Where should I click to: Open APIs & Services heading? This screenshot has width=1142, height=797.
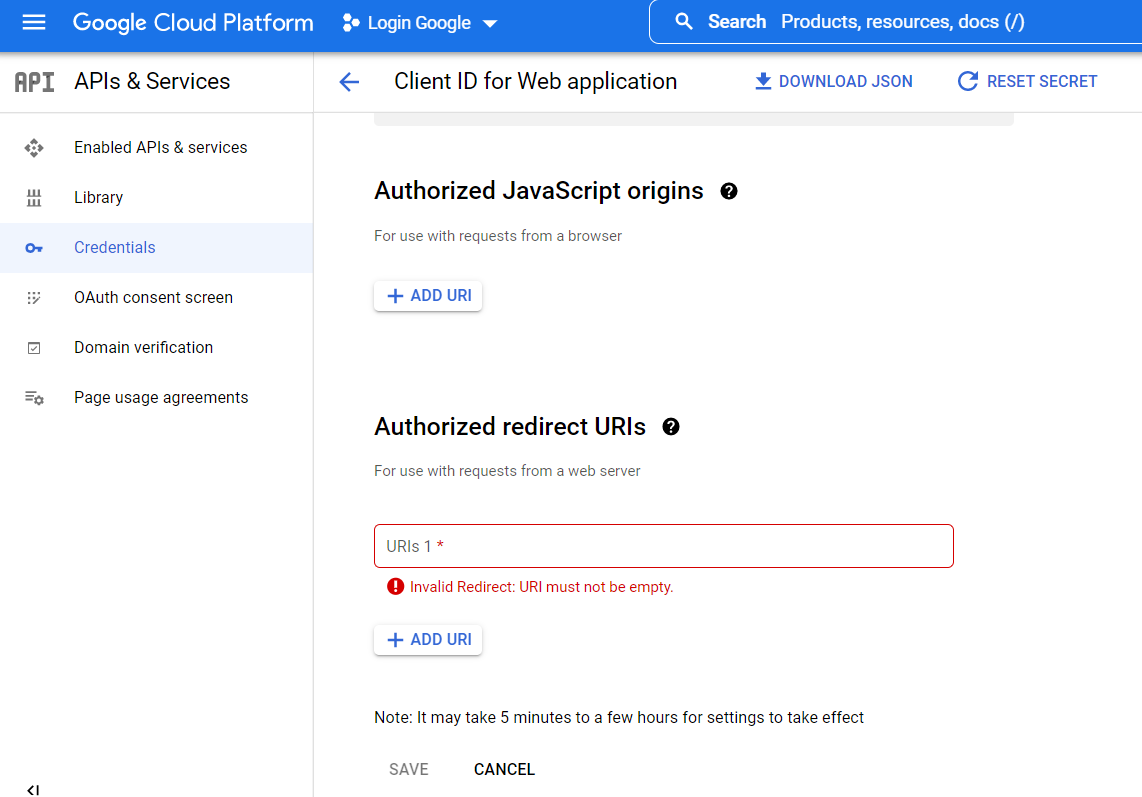point(152,82)
